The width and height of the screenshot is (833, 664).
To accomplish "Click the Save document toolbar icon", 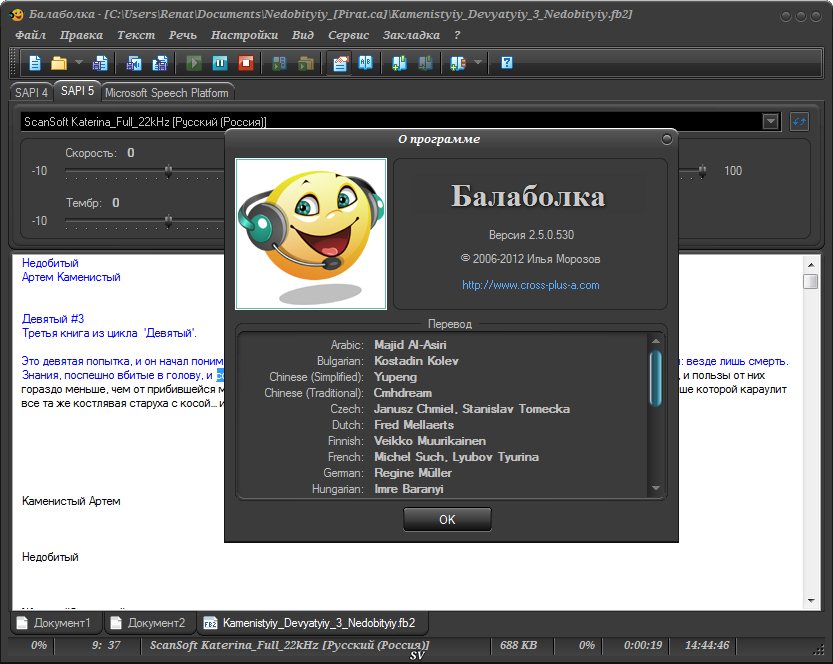I will [100, 63].
